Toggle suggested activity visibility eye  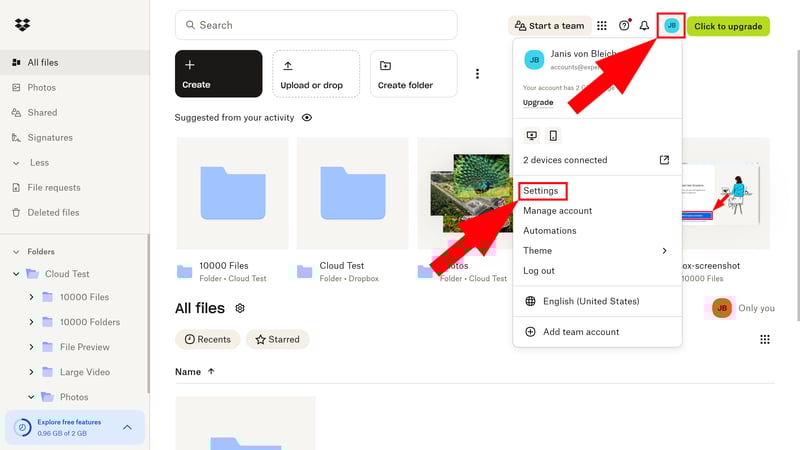(x=307, y=118)
